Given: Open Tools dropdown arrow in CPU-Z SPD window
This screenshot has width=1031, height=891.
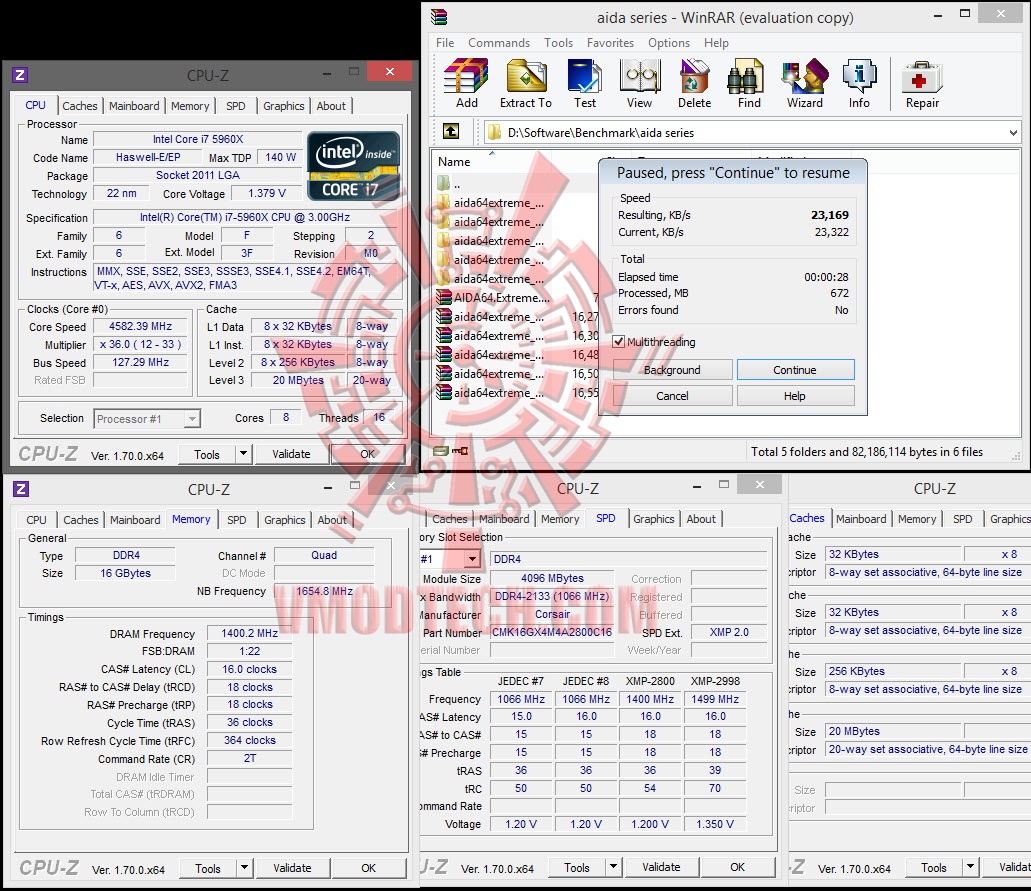Looking at the screenshot, I should [613, 867].
